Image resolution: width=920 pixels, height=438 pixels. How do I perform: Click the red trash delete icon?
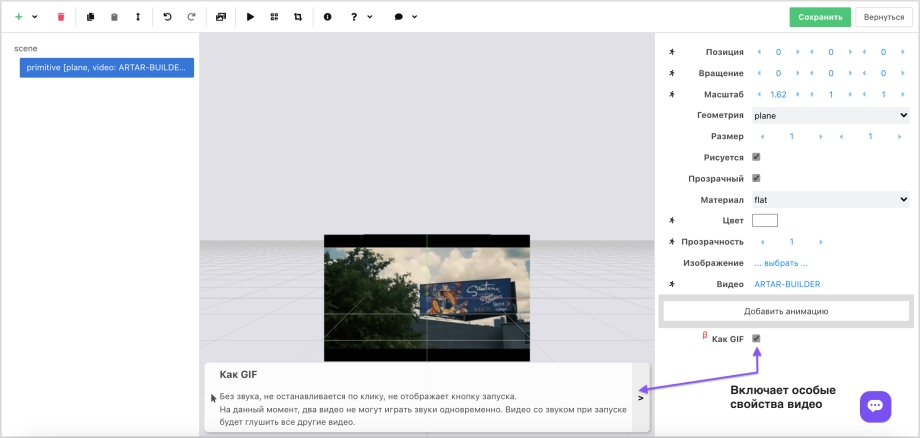tap(61, 17)
